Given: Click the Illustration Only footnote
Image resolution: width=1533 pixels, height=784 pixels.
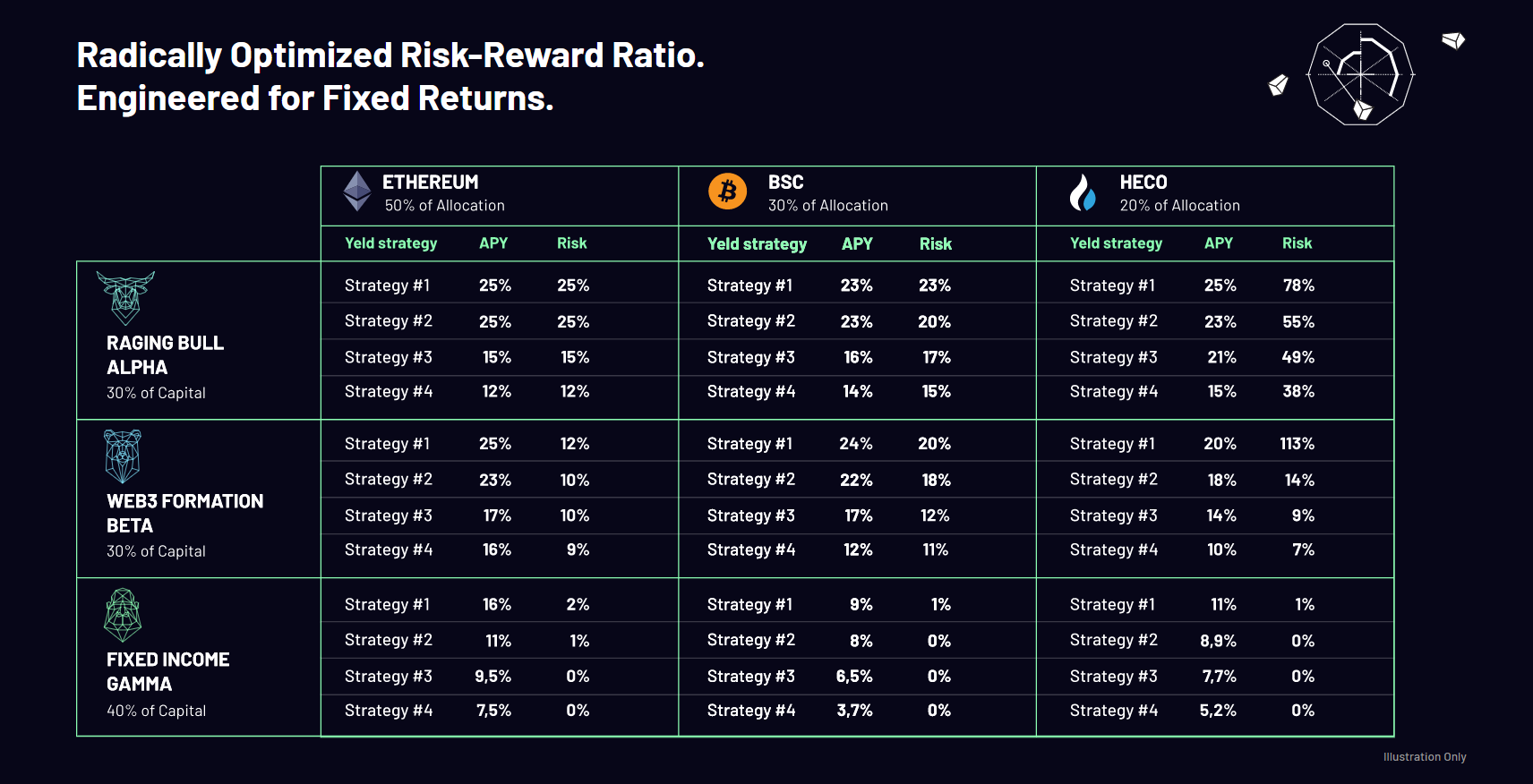Looking at the screenshot, I should pos(1425,757).
